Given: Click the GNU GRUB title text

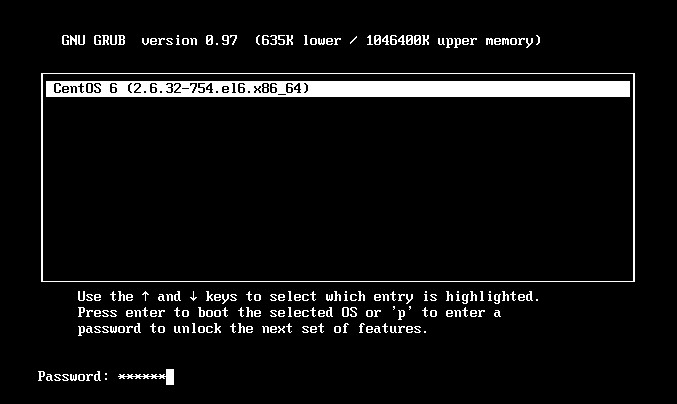Looking at the screenshot, I should tap(93, 41).
